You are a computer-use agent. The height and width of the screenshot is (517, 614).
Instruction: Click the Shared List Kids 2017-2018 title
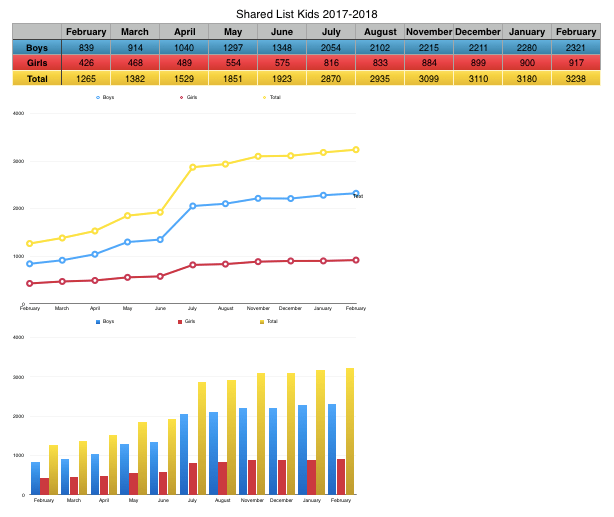pos(306,14)
